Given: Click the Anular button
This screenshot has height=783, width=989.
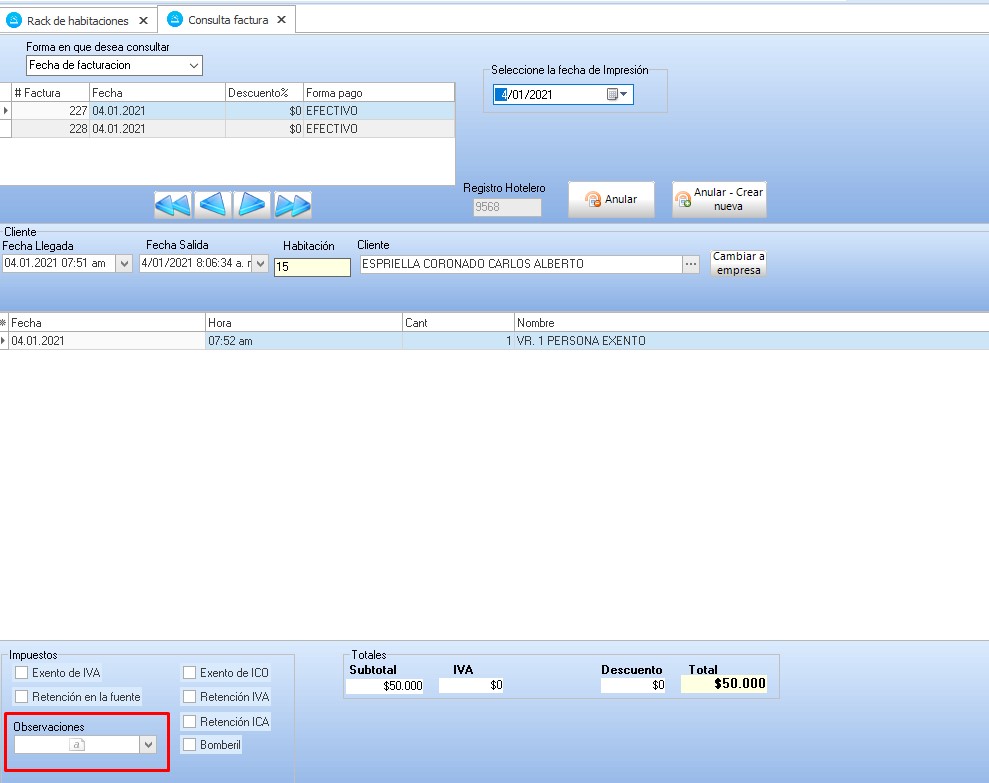Looking at the screenshot, I should (611, 199).
